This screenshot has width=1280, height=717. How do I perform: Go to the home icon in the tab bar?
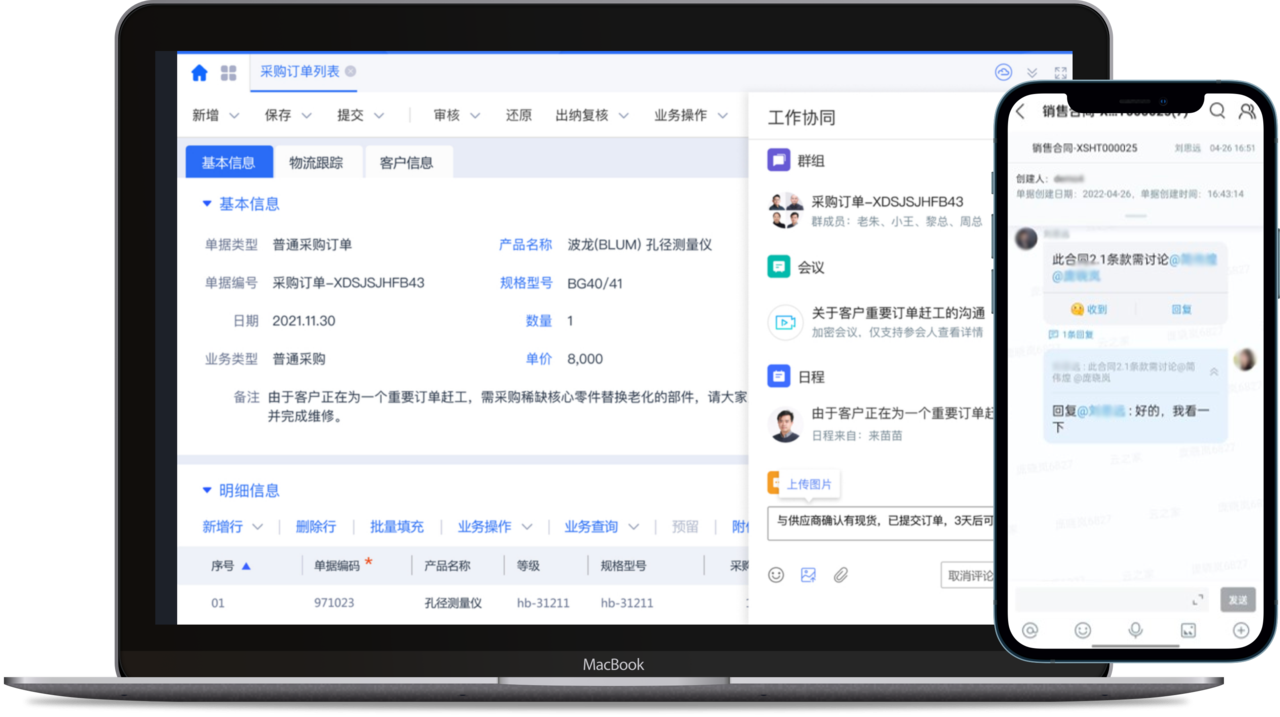point(199,72)
